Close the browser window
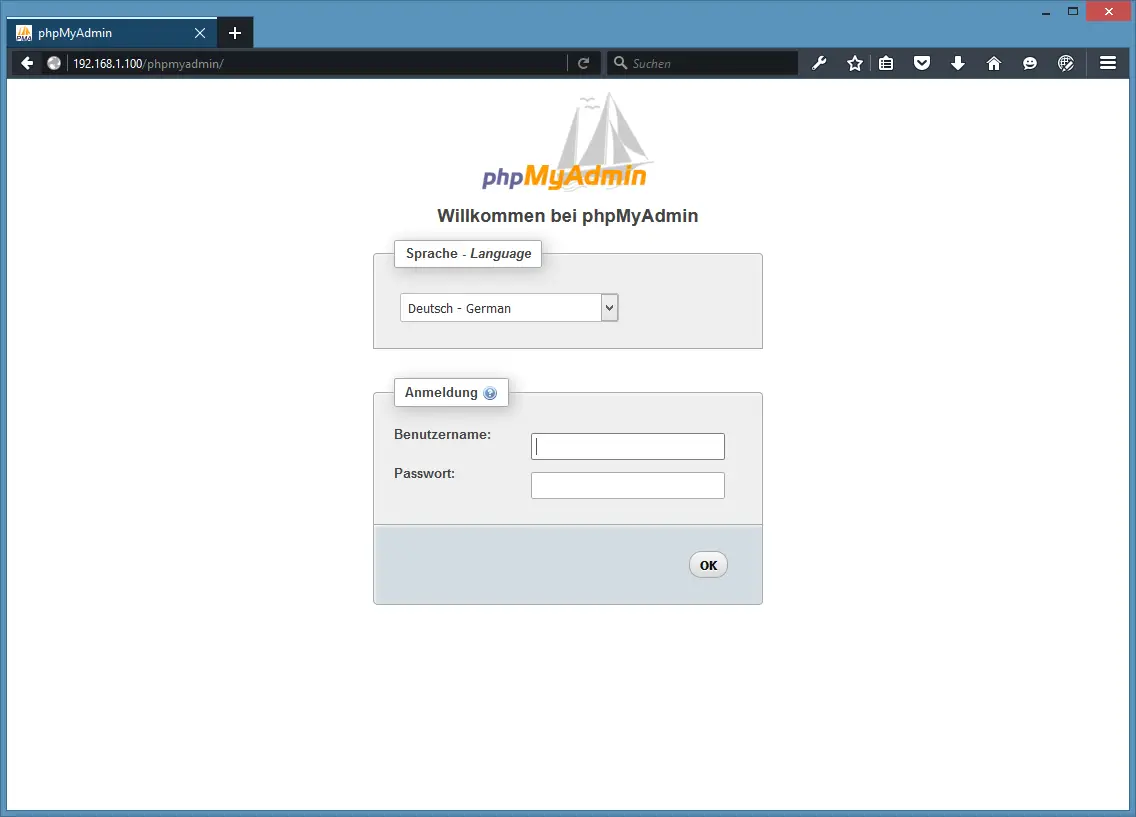The height and width of the screenshot is (817, 1136). 1108,11
